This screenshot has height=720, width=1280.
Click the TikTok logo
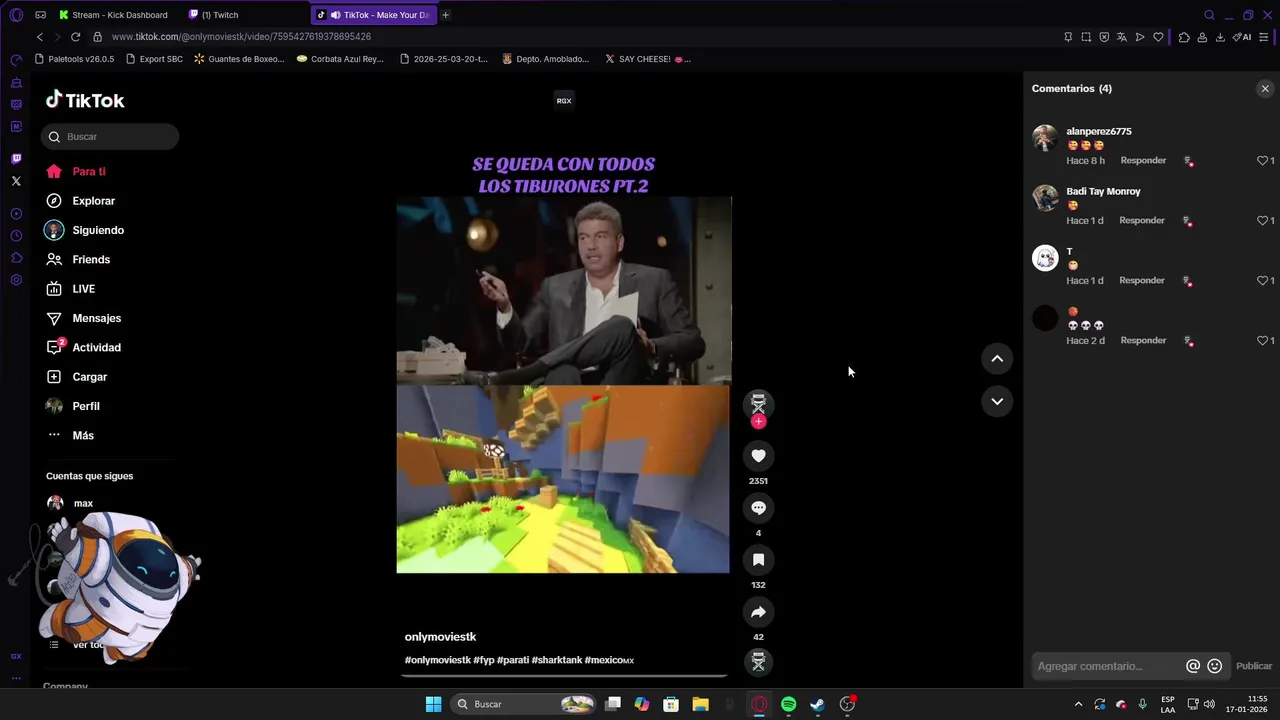coord(85,100)
